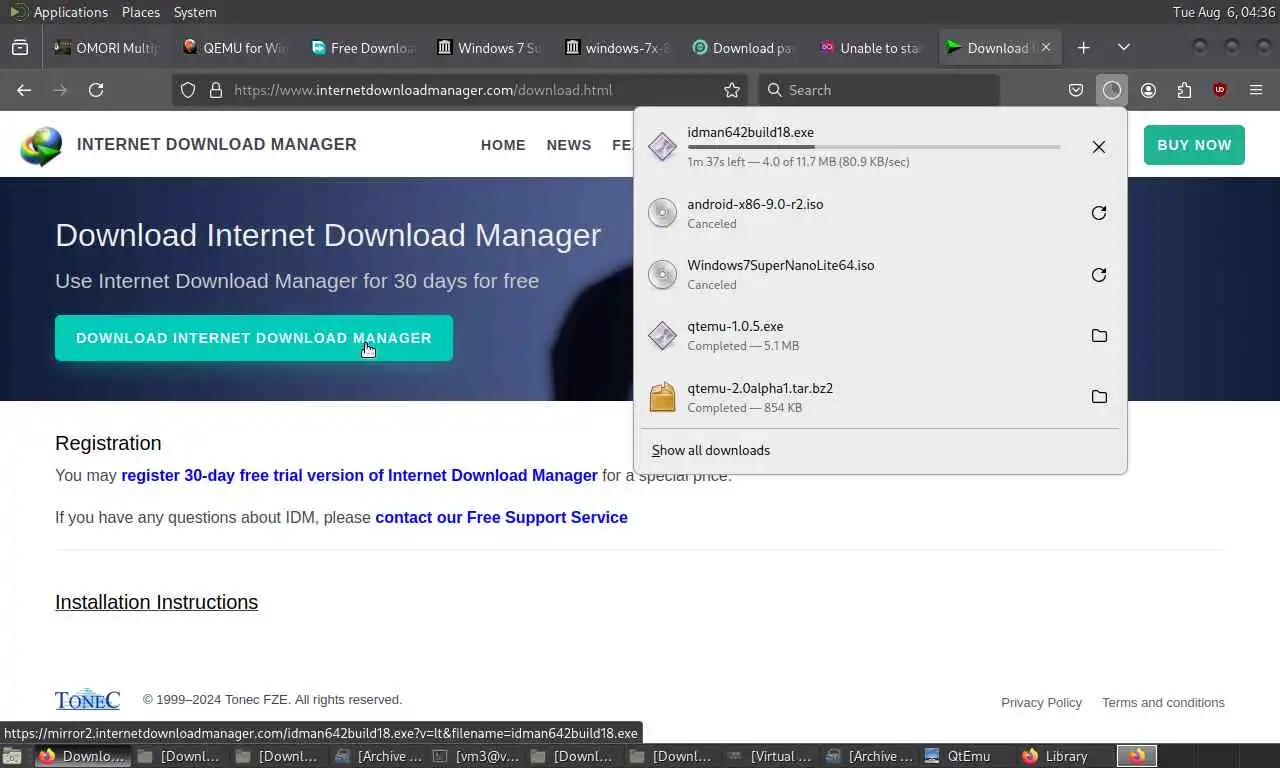Retry the Windows7SuperNanoLite64.iso download
Viewport: 1280px width, 768px height.
pyautogui.click(x=1098, y=275)
